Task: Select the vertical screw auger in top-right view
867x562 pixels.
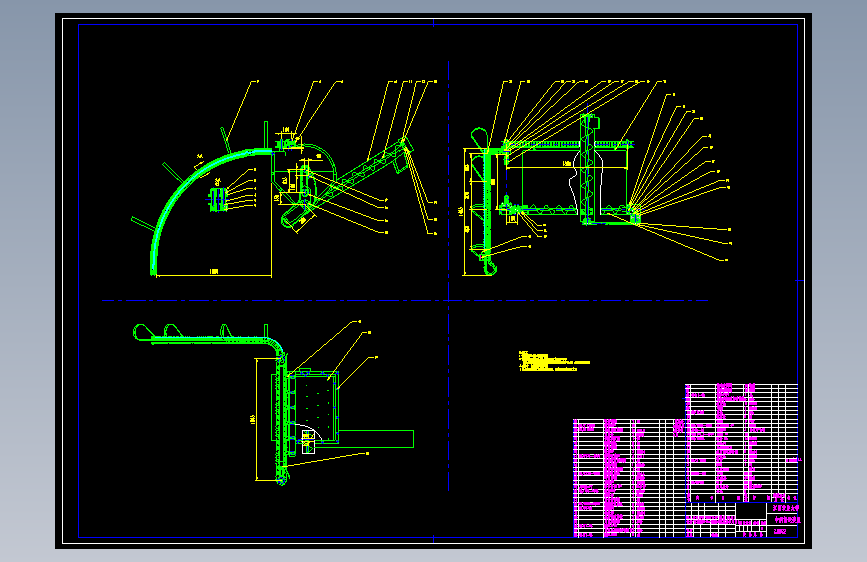Action: tap(589, 169)
